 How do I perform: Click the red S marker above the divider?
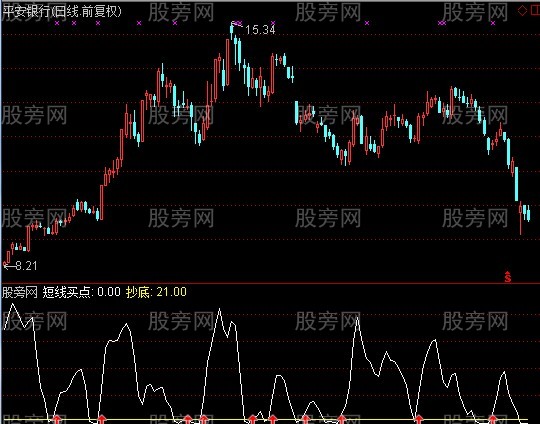coord(508,277)
